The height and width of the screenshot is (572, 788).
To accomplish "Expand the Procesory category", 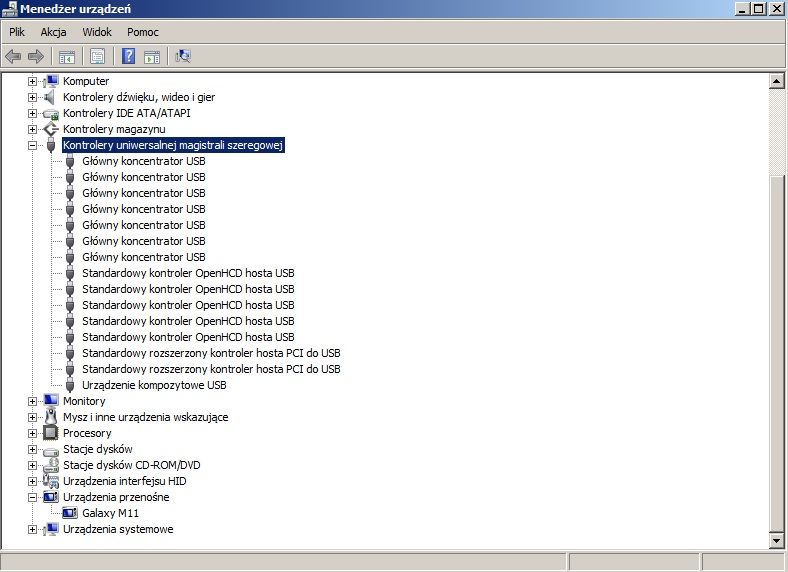I will [x=33, y=433].
